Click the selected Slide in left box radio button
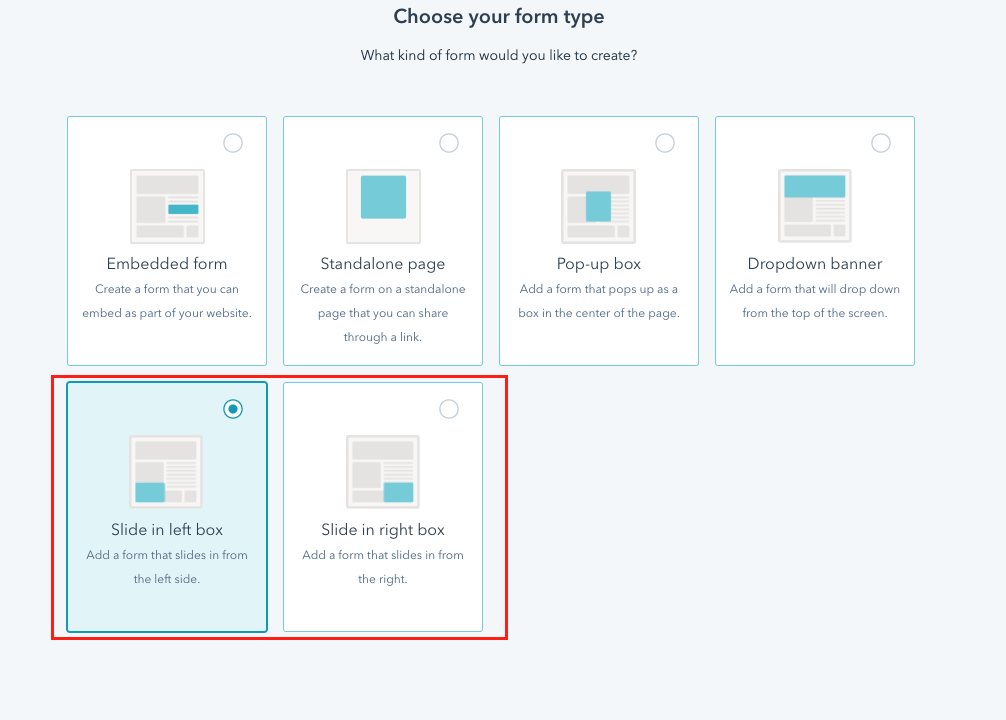Viewport: 1006px width, 720px height. pos(233,409)
